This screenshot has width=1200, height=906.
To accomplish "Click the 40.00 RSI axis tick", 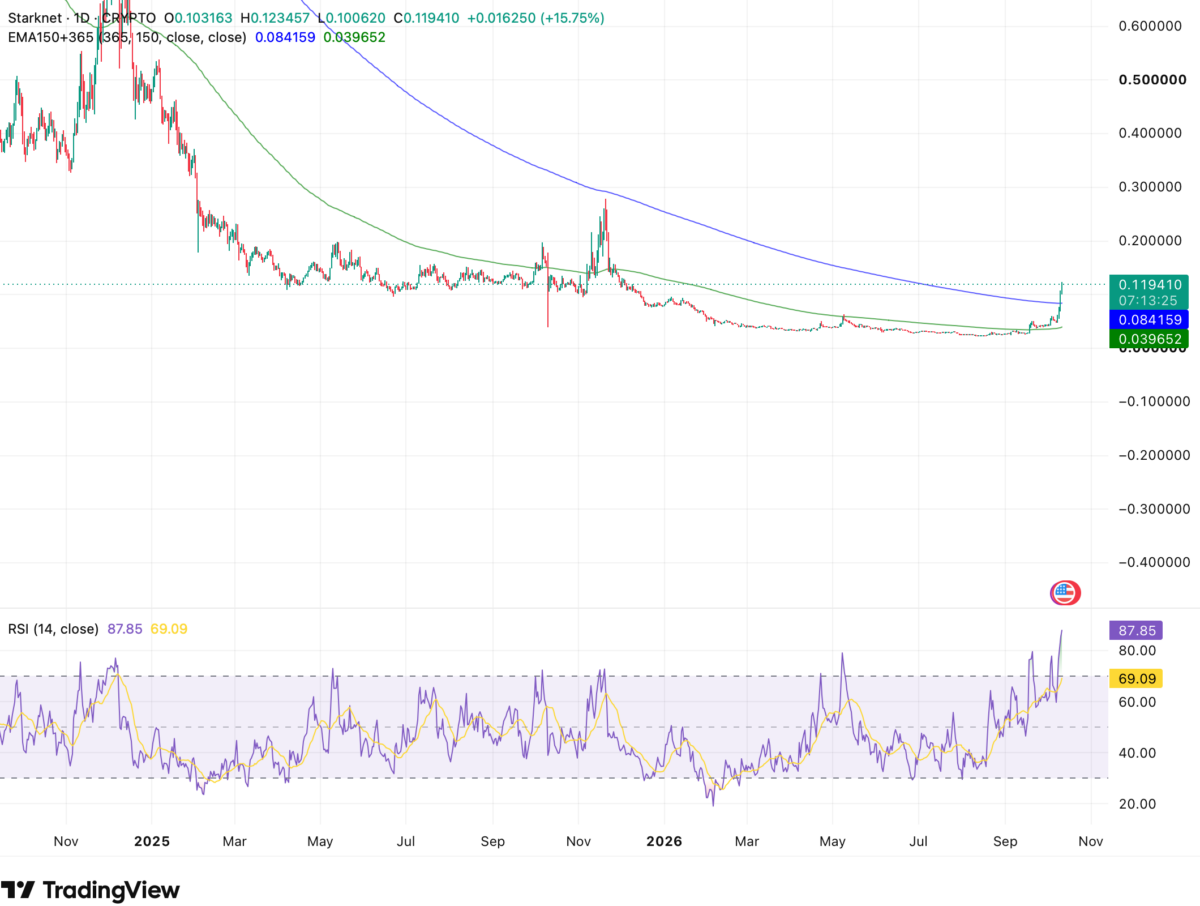I will [x=1138, y=753].
